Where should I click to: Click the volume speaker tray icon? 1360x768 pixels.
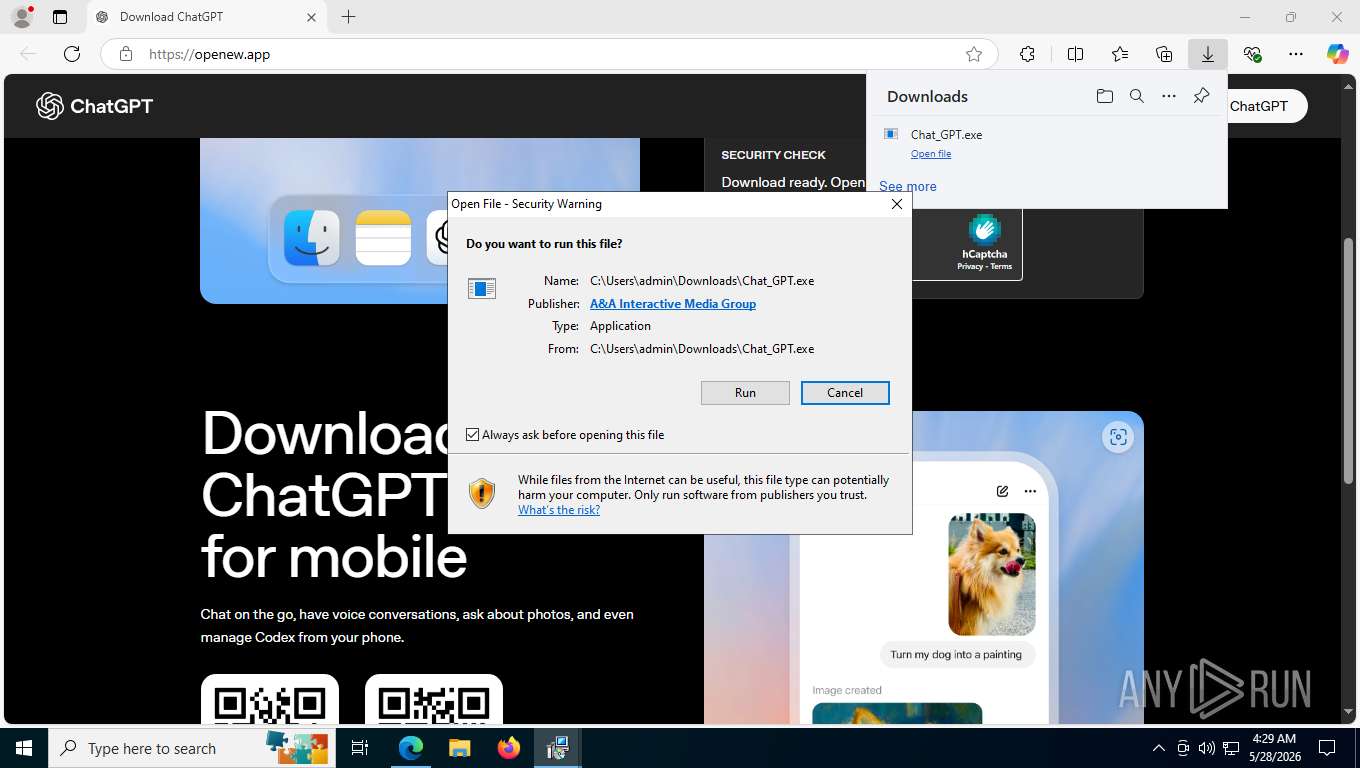tap(1207, 748)
